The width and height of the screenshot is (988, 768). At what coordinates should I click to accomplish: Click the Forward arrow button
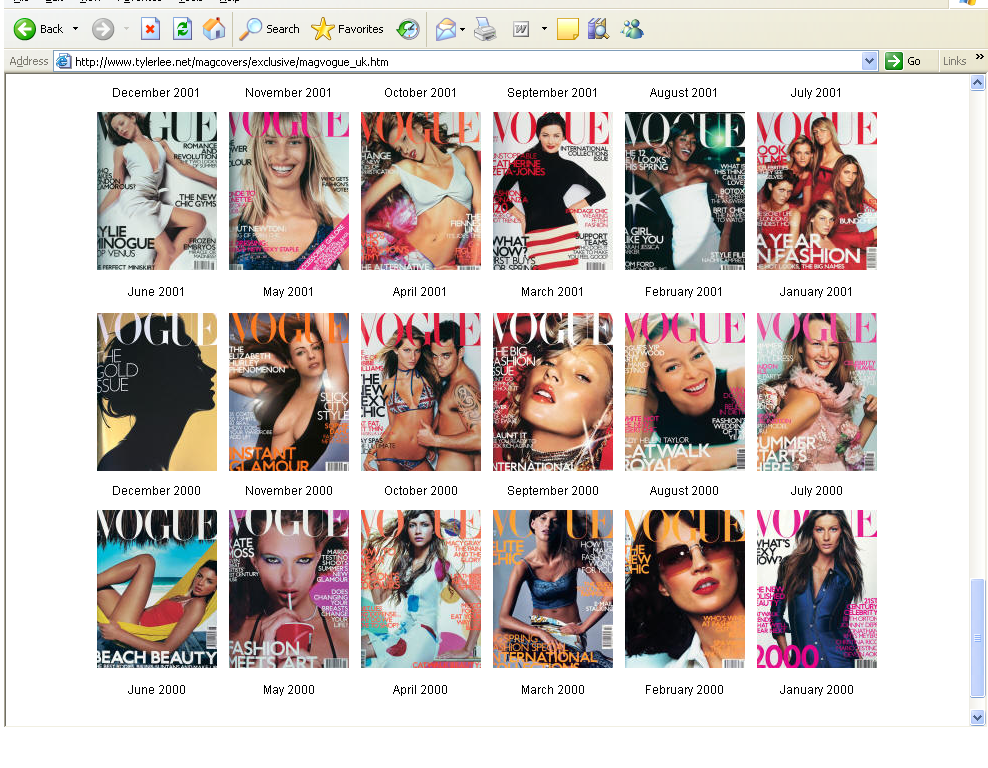click(103, 29)
